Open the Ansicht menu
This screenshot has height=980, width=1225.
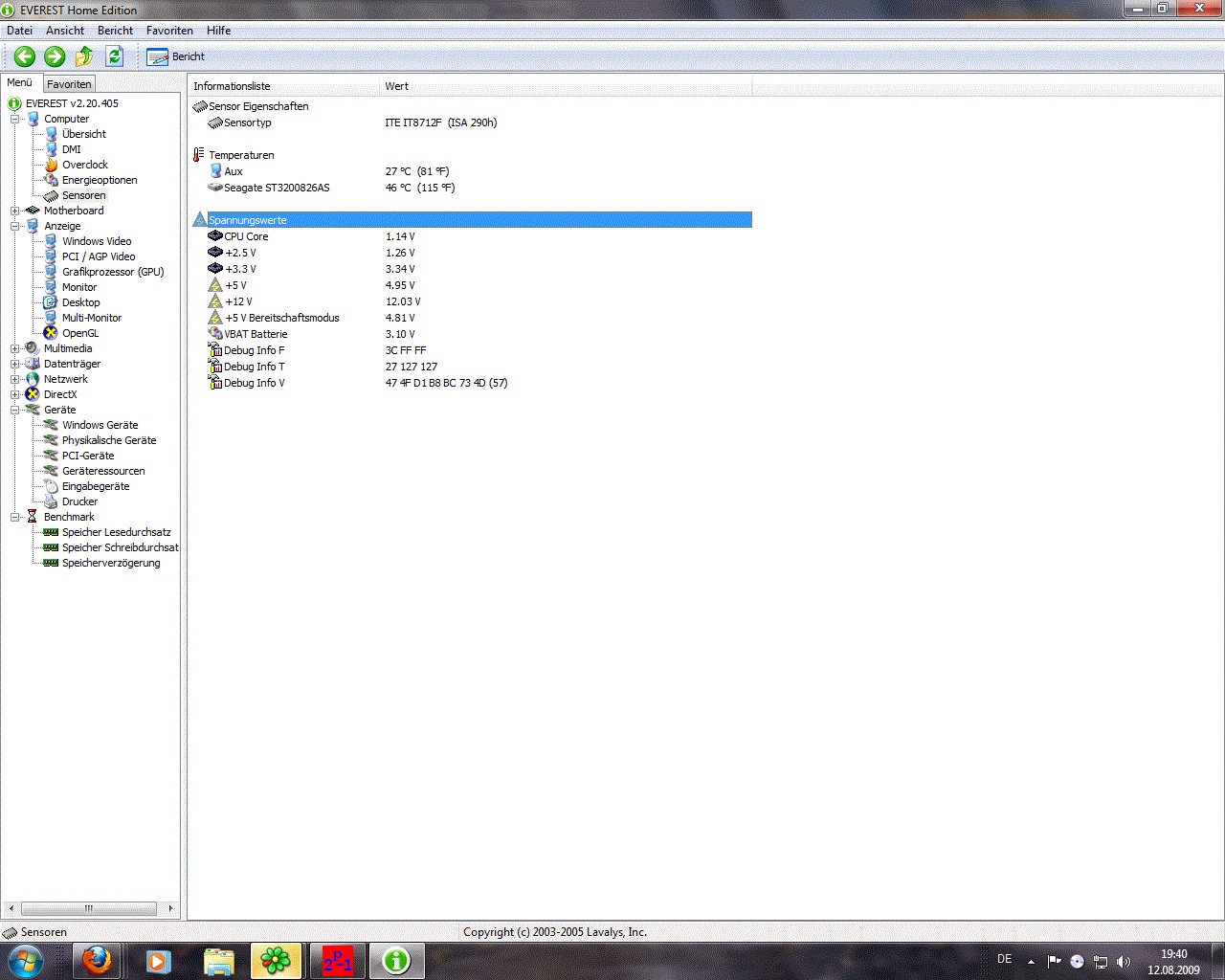(x=65, y=31)
